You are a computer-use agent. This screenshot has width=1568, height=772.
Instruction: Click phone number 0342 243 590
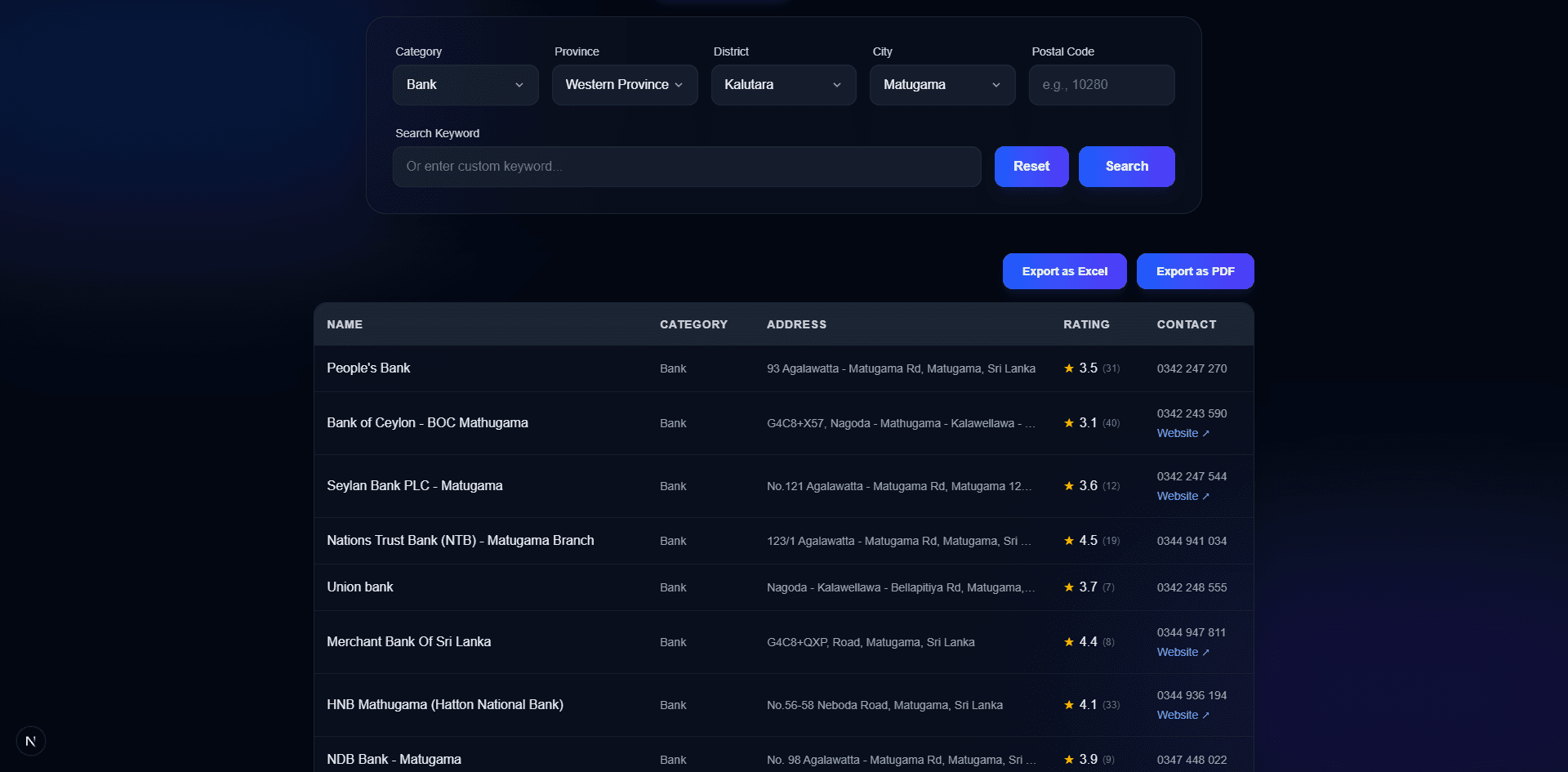1192,413
